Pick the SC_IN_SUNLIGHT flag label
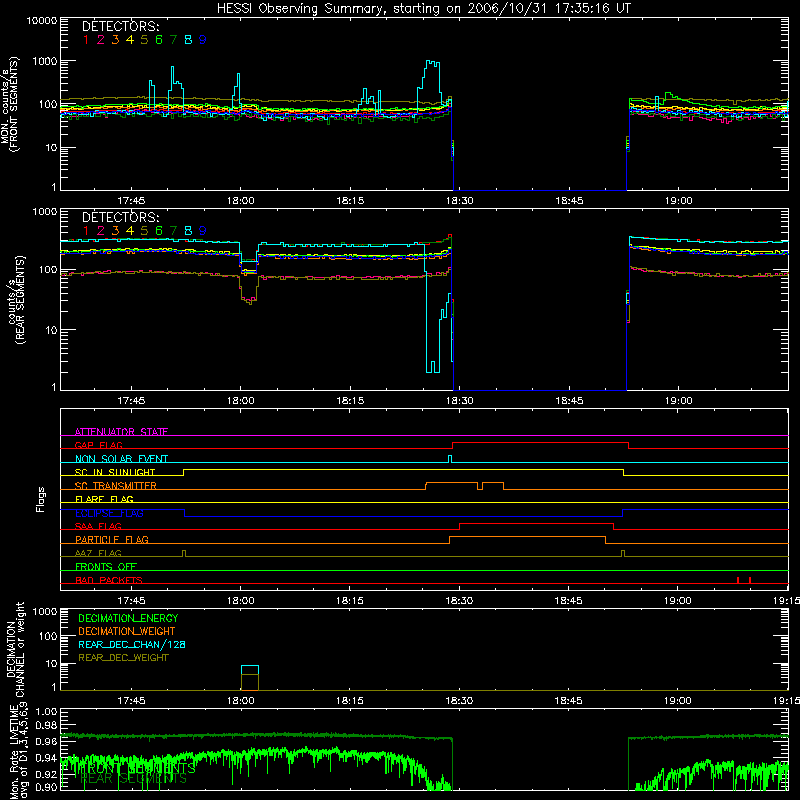This screenshot has width=800, height=800. click(115, 472)
